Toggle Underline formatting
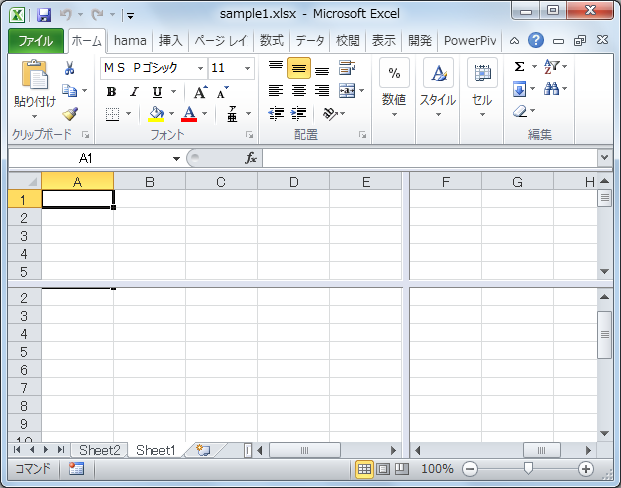621x488 pixels. pyautogui.click(x=157, y=92)
